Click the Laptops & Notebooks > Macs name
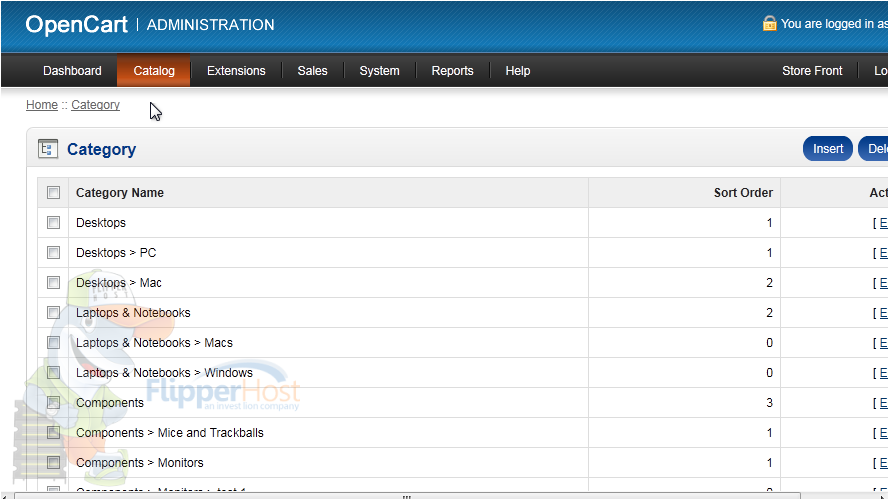The width and height of the screenshot is (889, 500). 154,343
